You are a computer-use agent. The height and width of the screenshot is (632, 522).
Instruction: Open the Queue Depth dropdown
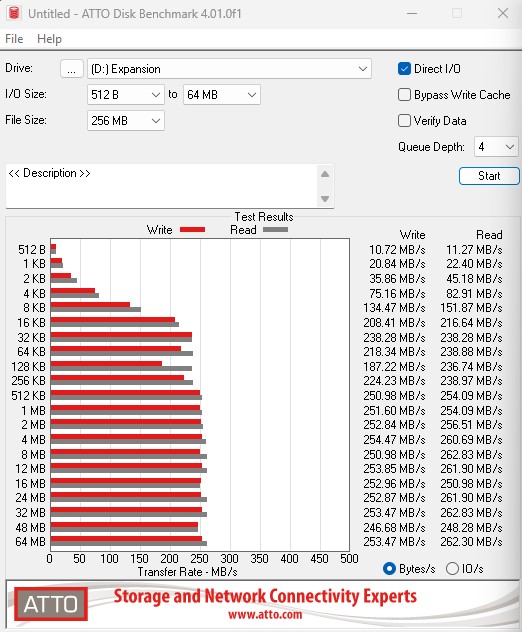pos(496,147)
